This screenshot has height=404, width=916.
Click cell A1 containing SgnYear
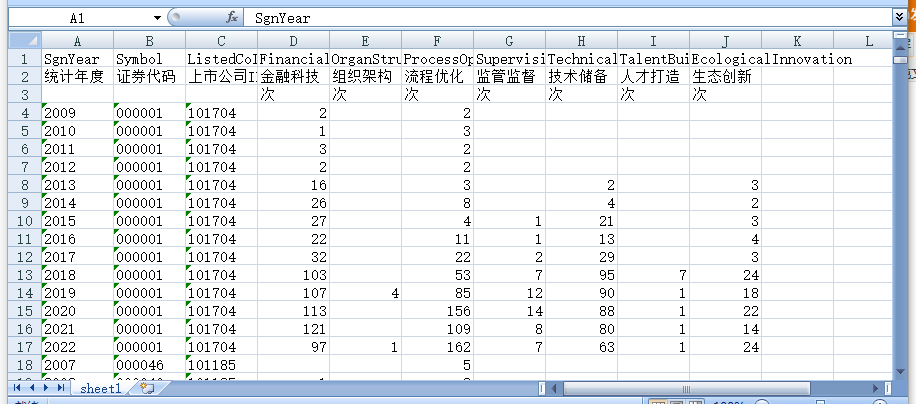pyautogui.click(x=77, y=59)
